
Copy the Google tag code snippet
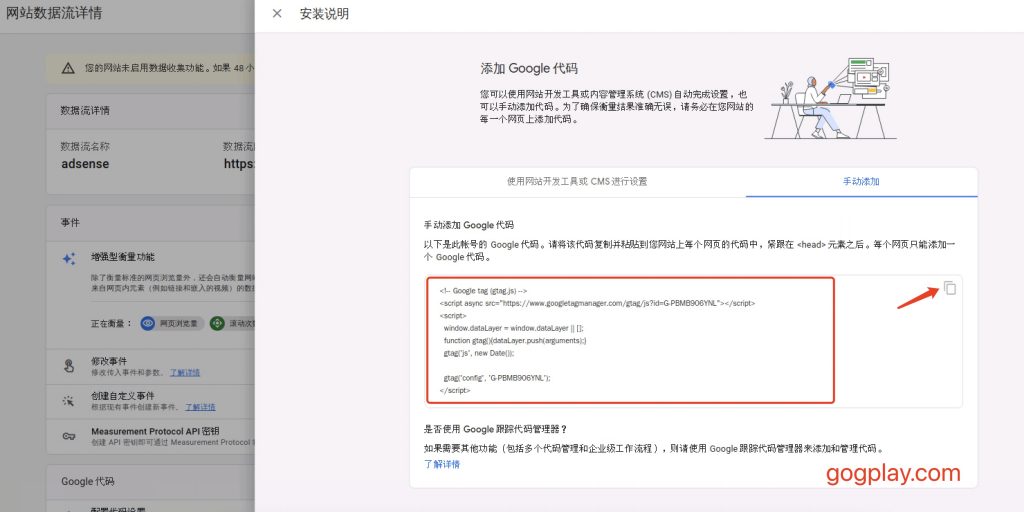950,288
